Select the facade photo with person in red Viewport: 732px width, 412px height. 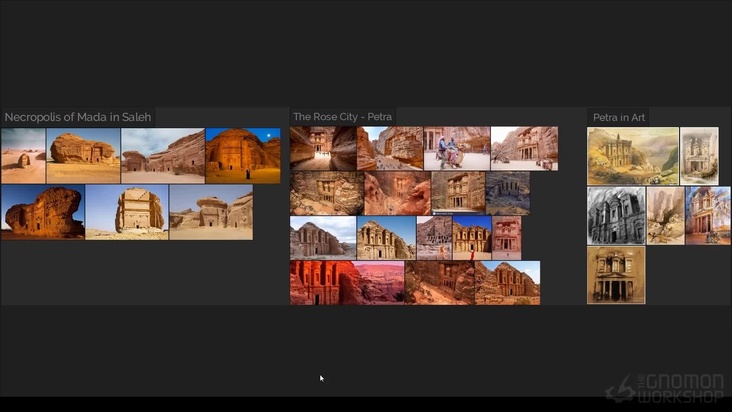point(472,238)
